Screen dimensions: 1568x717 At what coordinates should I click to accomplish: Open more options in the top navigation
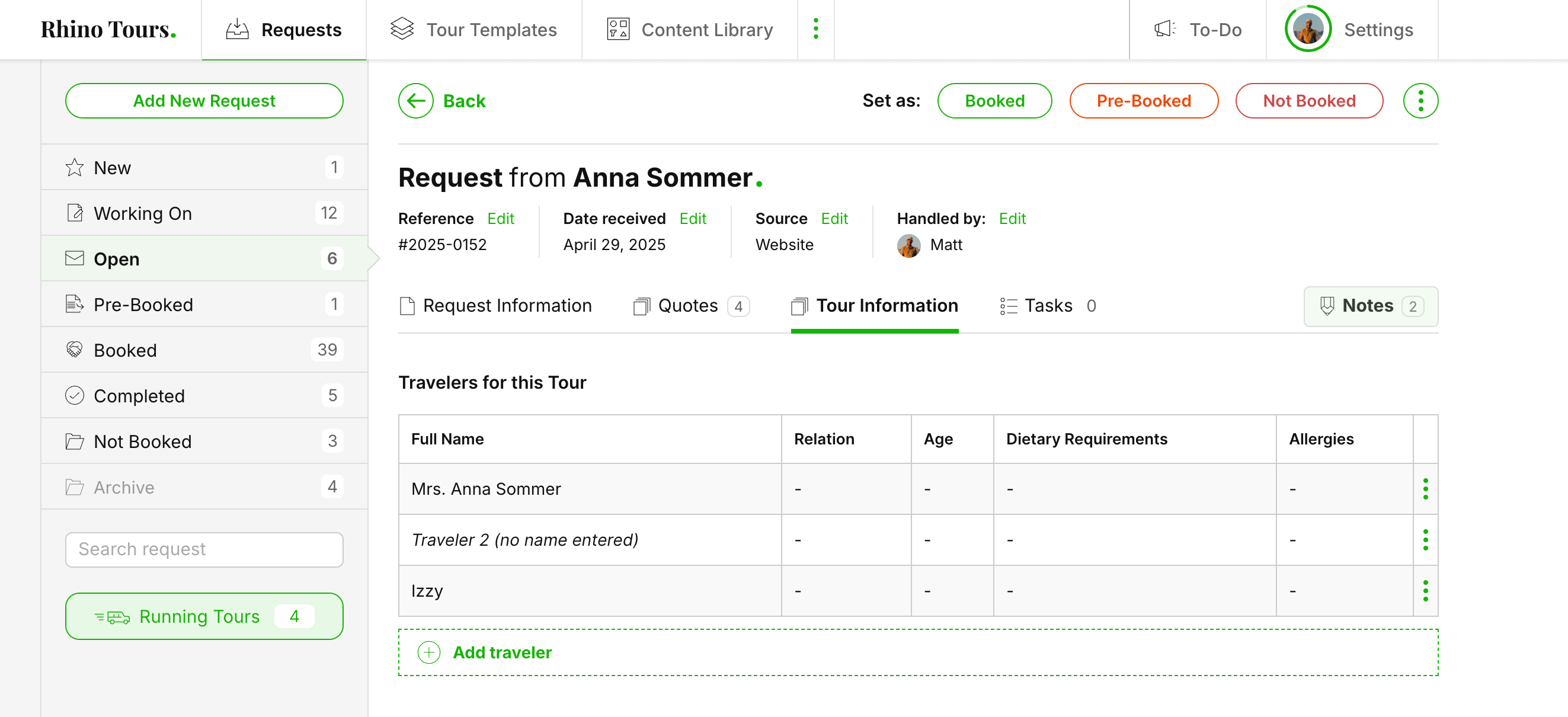point(815,28)
